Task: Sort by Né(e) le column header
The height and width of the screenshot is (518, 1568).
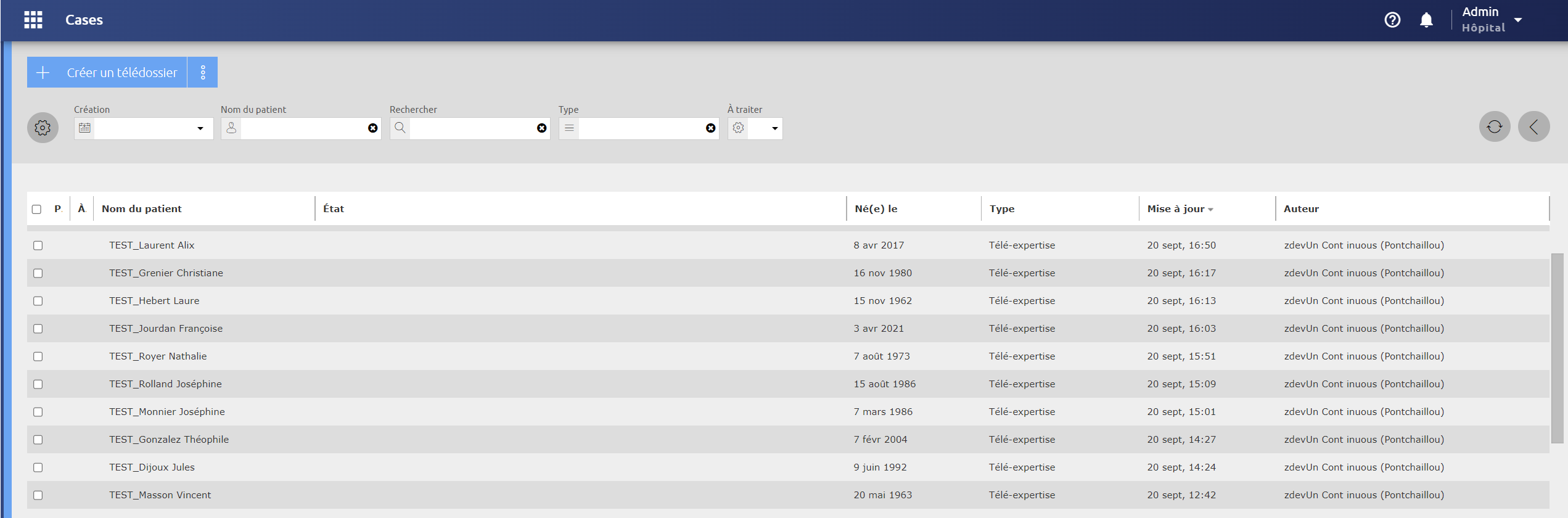Action: pyautogui.click(x=876, y=208)
